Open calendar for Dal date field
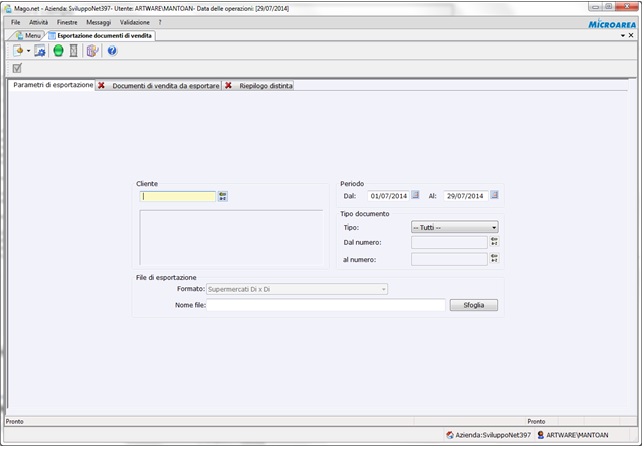 click(x=415, y=195)
